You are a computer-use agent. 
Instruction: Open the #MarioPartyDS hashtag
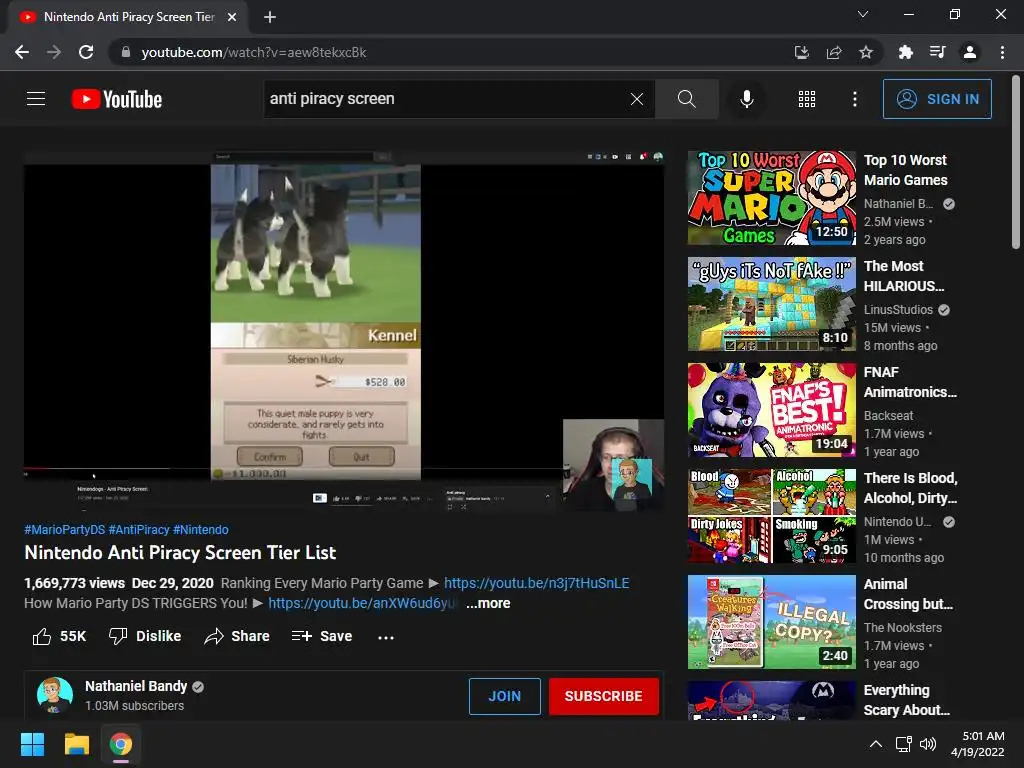click(65, 530)
